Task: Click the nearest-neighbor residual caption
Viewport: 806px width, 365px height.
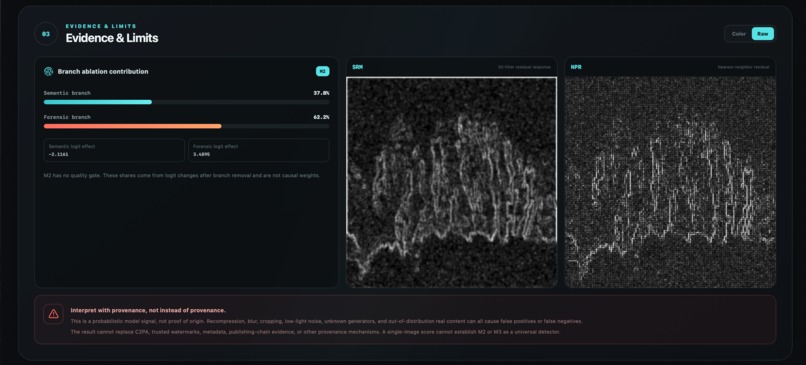Action: point(744,67)
